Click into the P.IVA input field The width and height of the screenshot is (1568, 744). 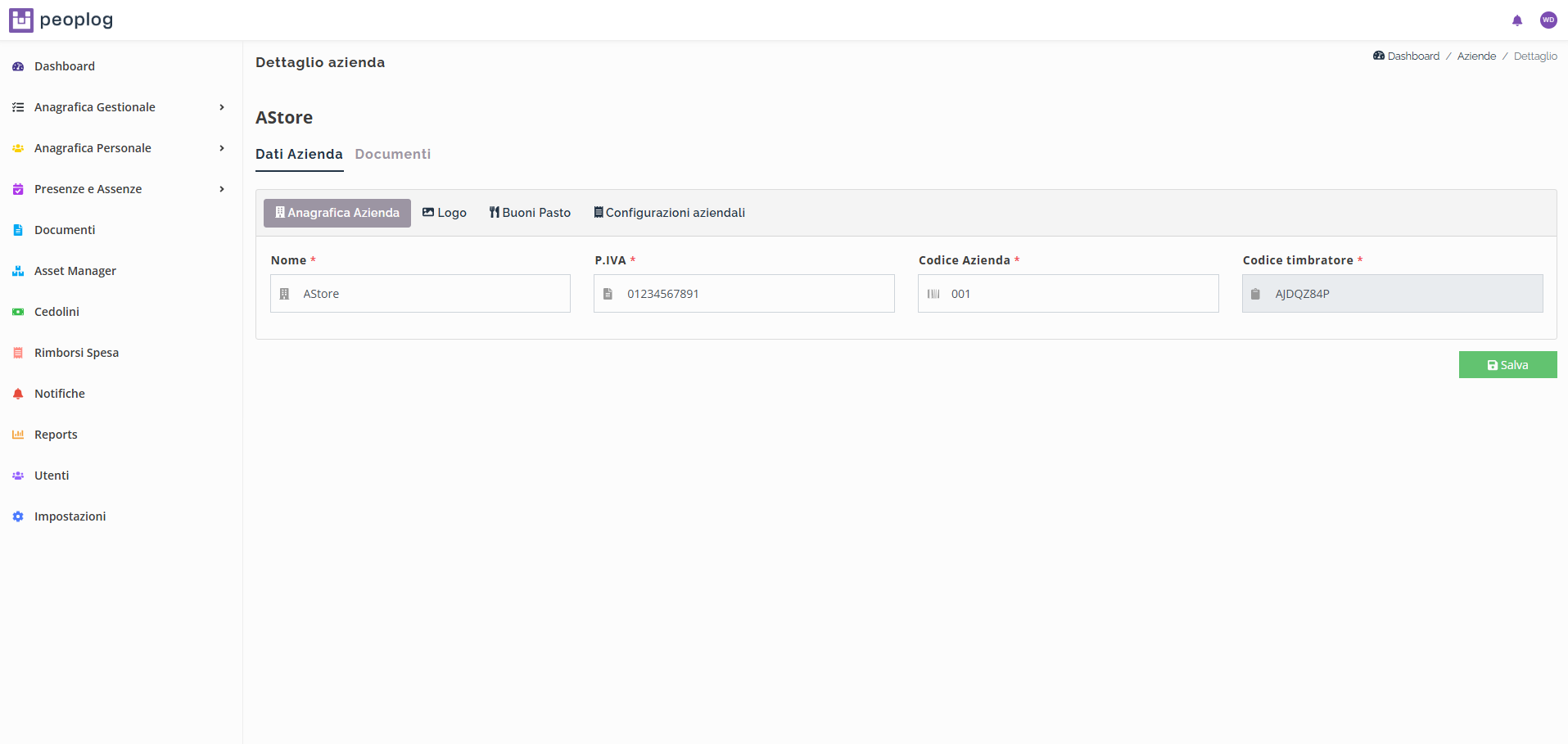coord(753,294)
